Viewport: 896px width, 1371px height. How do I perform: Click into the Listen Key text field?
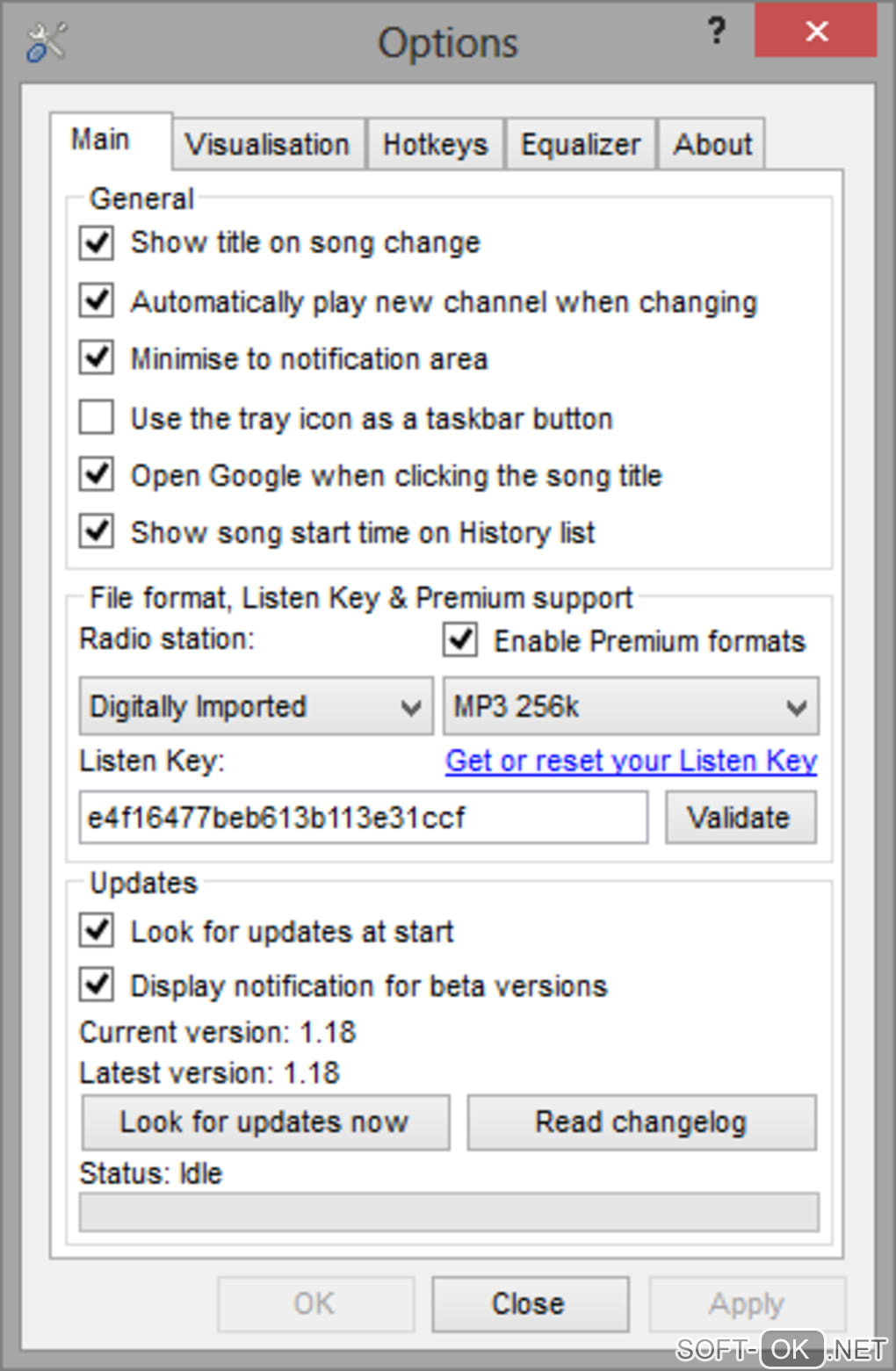(363, 818)
